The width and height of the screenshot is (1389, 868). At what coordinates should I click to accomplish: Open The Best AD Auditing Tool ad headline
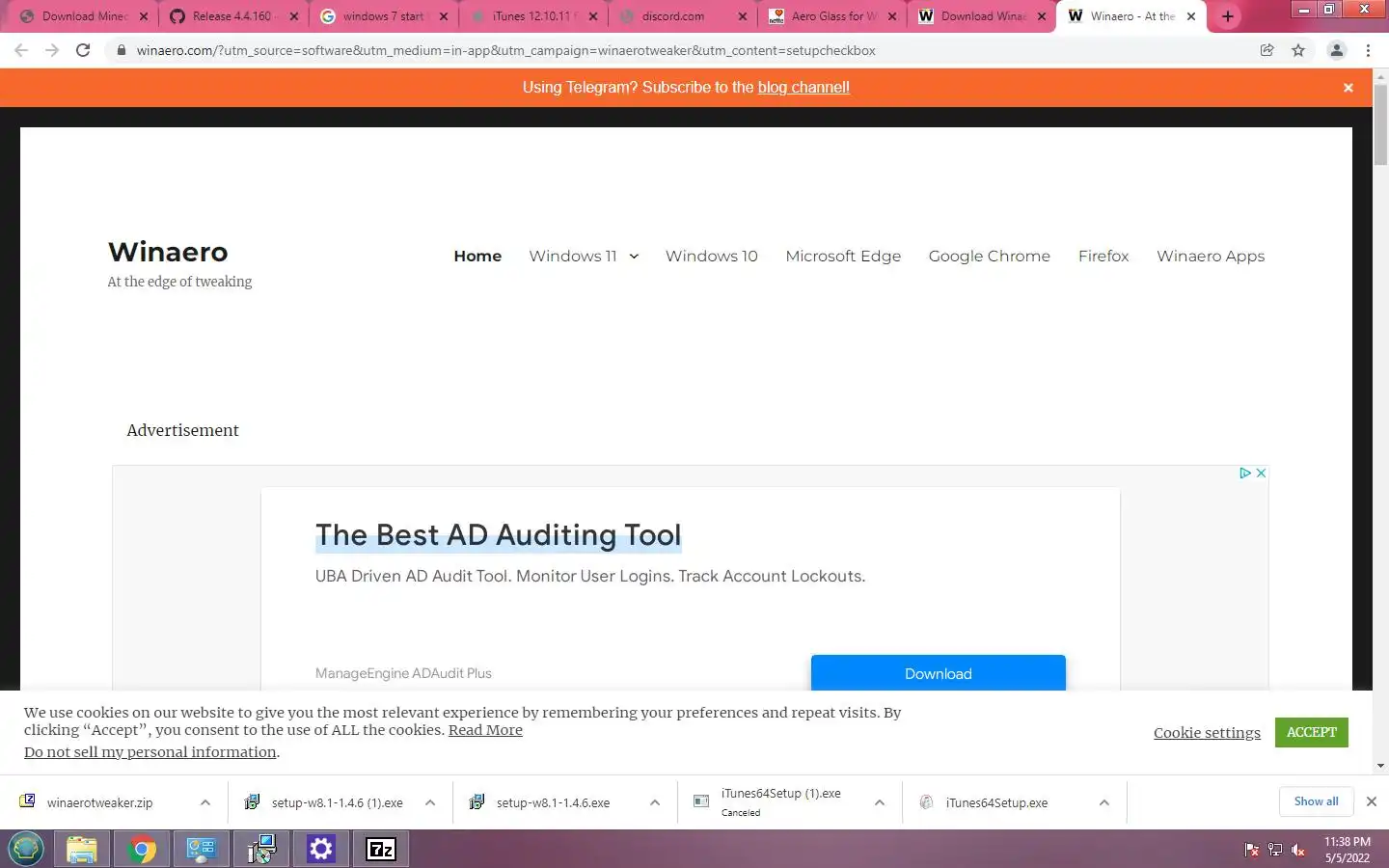click(x=498, y=535)
